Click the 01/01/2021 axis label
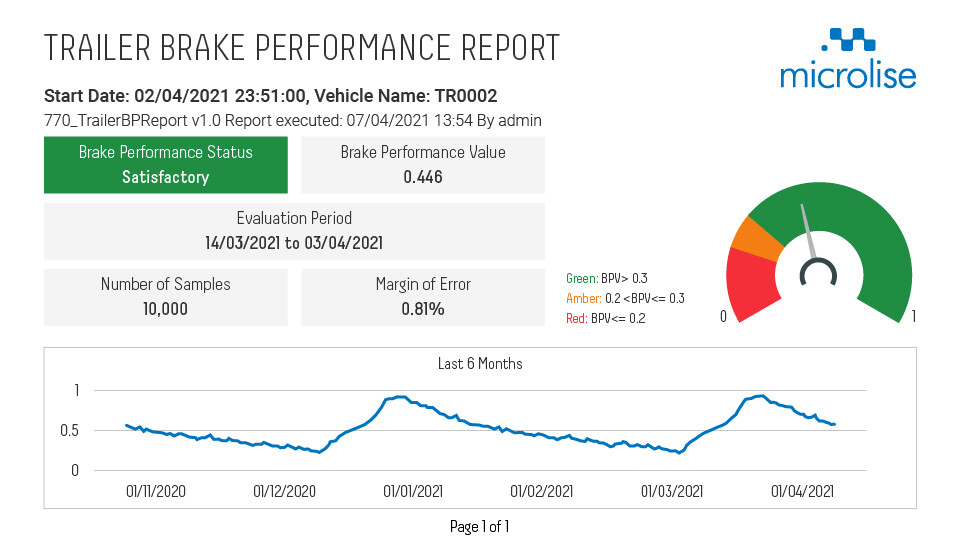The width and height of the screenshot is (960, 560). coord(413,491)
